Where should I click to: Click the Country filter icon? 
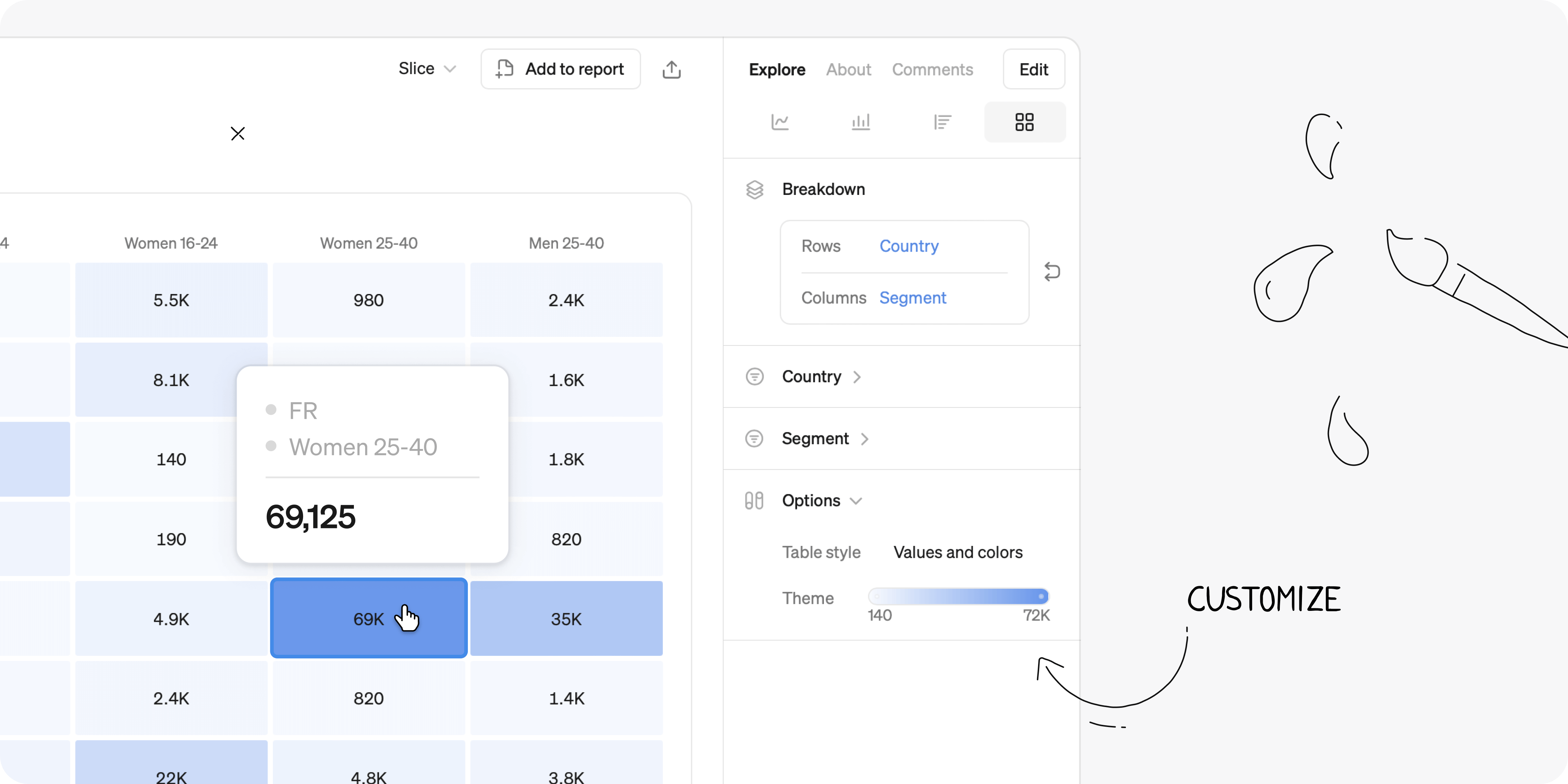[x=755, y=377]
